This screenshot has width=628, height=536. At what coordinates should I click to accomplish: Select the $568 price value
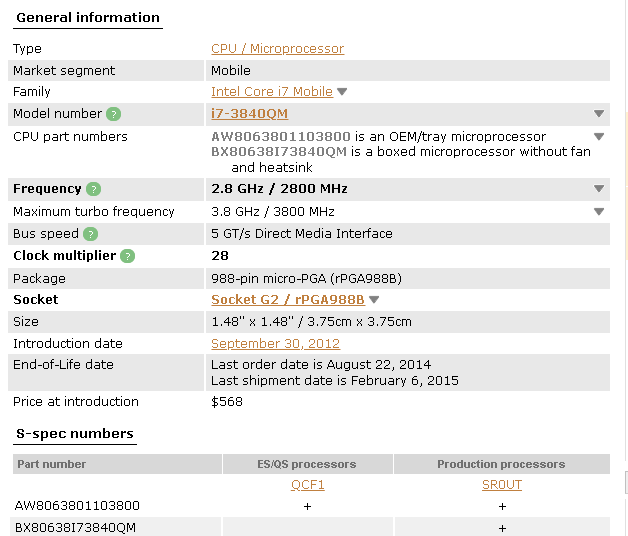click(227, 402)
